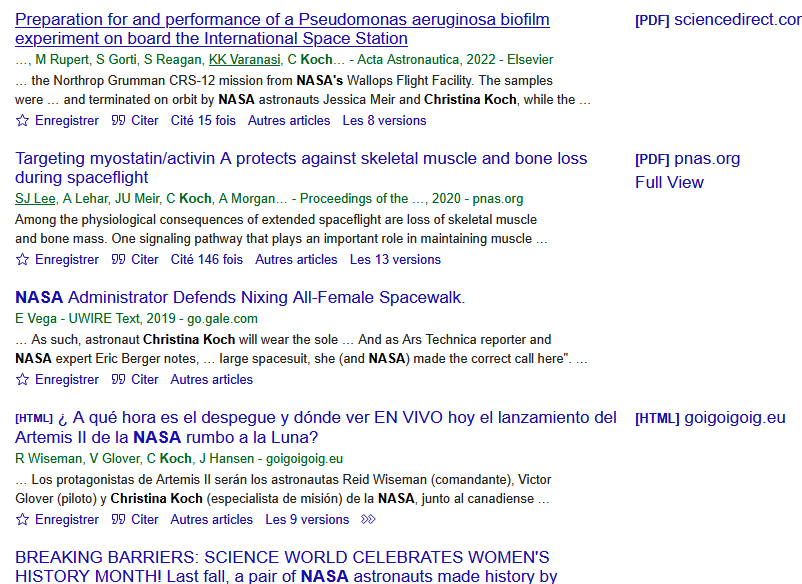This screenshot has width=802, height=584.
Task: Click quote icon for myostatin/activin result
Action: (x=118, y=260)
